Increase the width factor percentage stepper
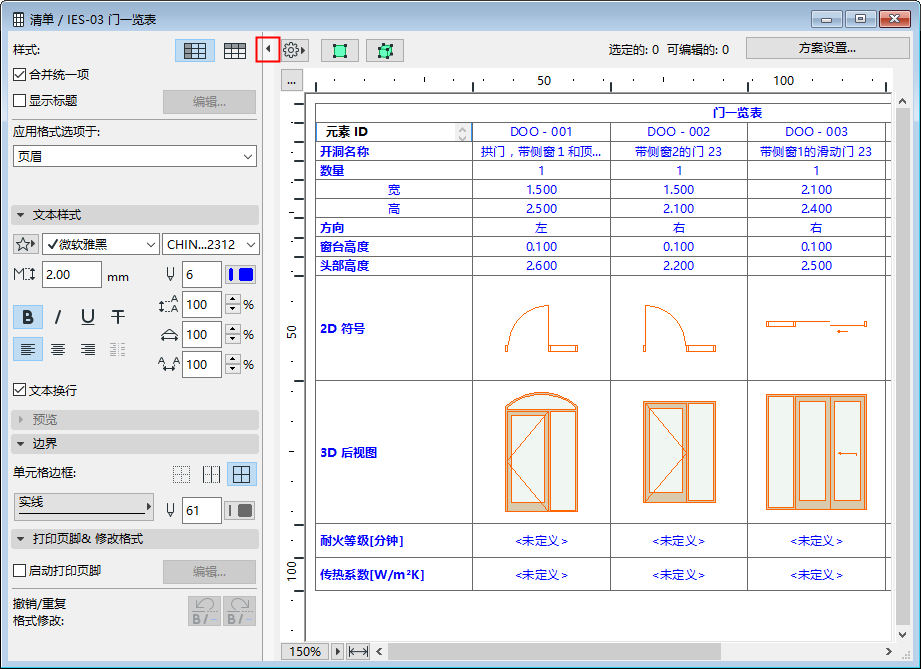This screenshot has width=921, height=669. (x=233, y=329)
